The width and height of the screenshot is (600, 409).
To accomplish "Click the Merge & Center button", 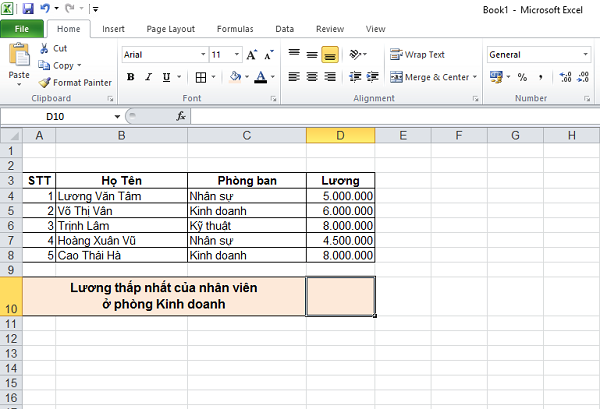I will click(x=429, y=77).
